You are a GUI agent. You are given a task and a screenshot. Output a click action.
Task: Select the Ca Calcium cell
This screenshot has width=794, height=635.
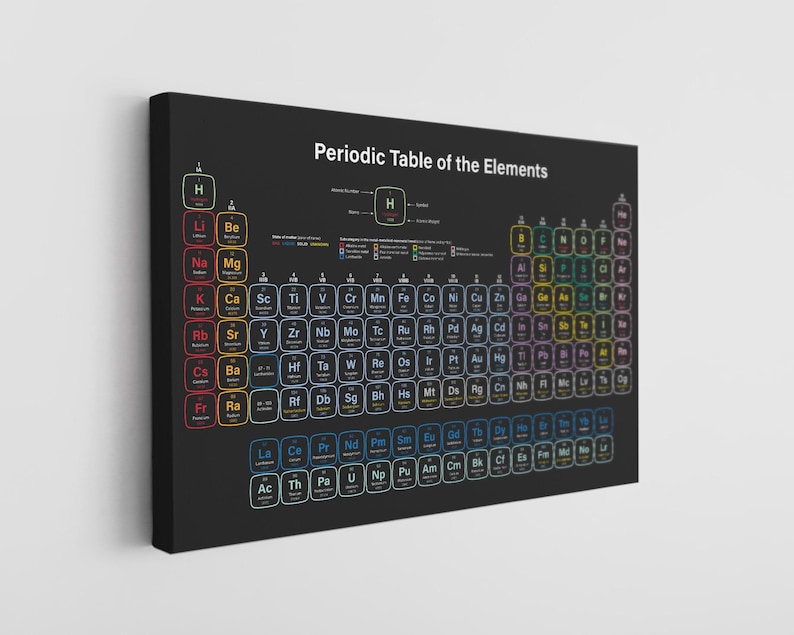(232, 301)
